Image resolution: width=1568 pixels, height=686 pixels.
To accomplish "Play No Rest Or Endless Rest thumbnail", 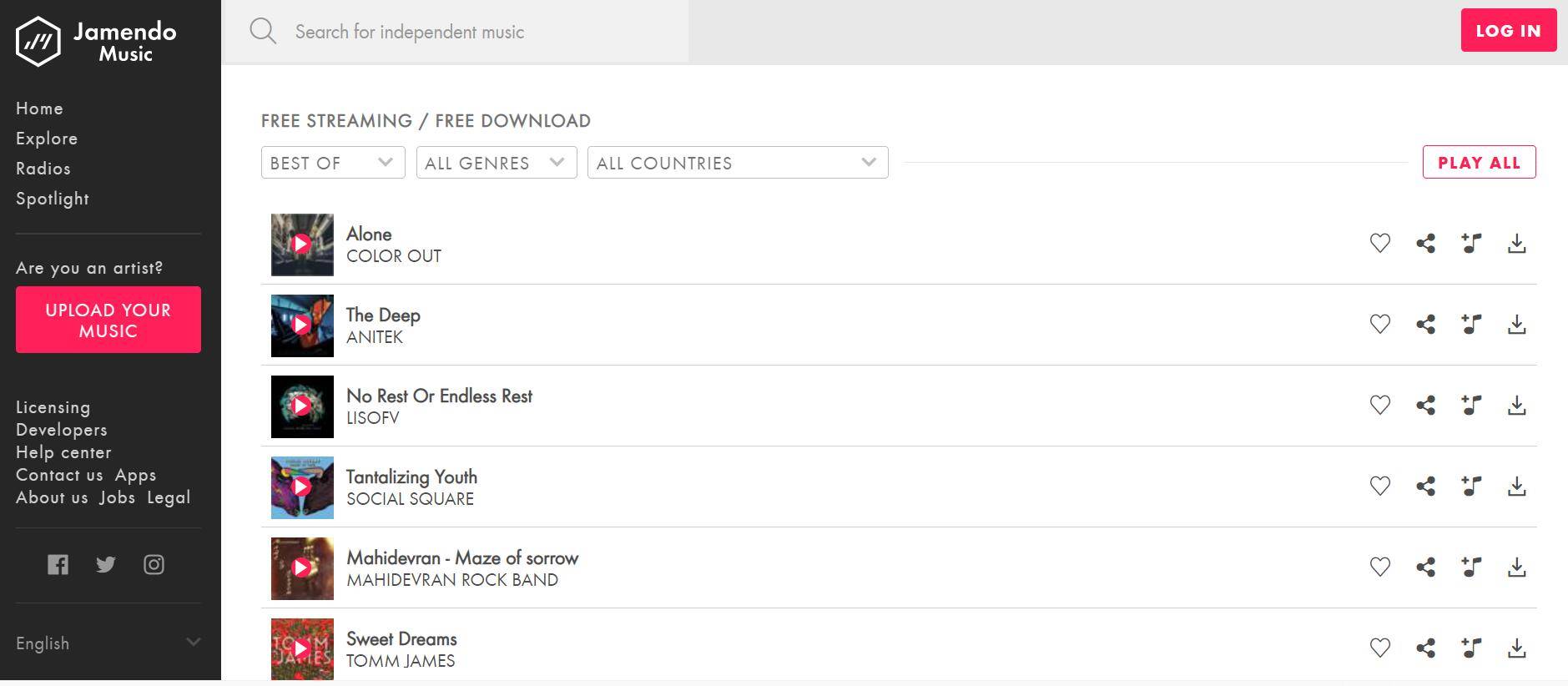I will click(x=302, y=406).
